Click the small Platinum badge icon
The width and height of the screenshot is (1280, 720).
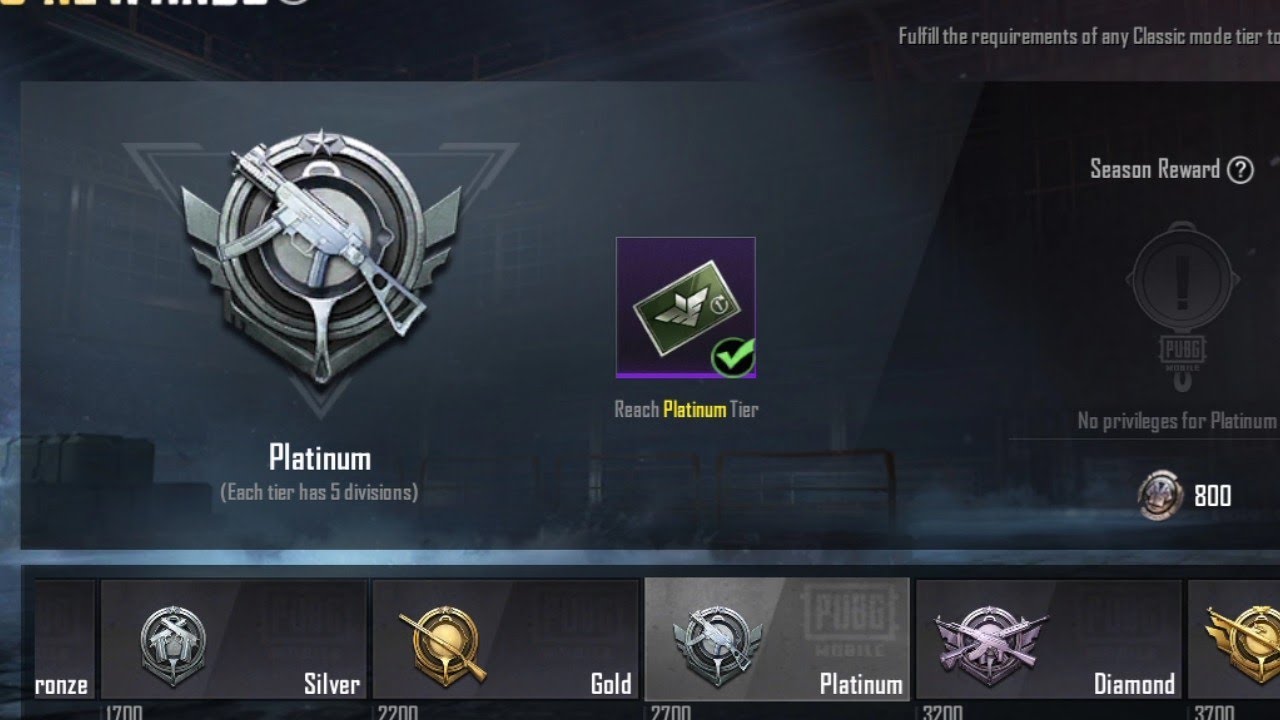click(716, 640)
